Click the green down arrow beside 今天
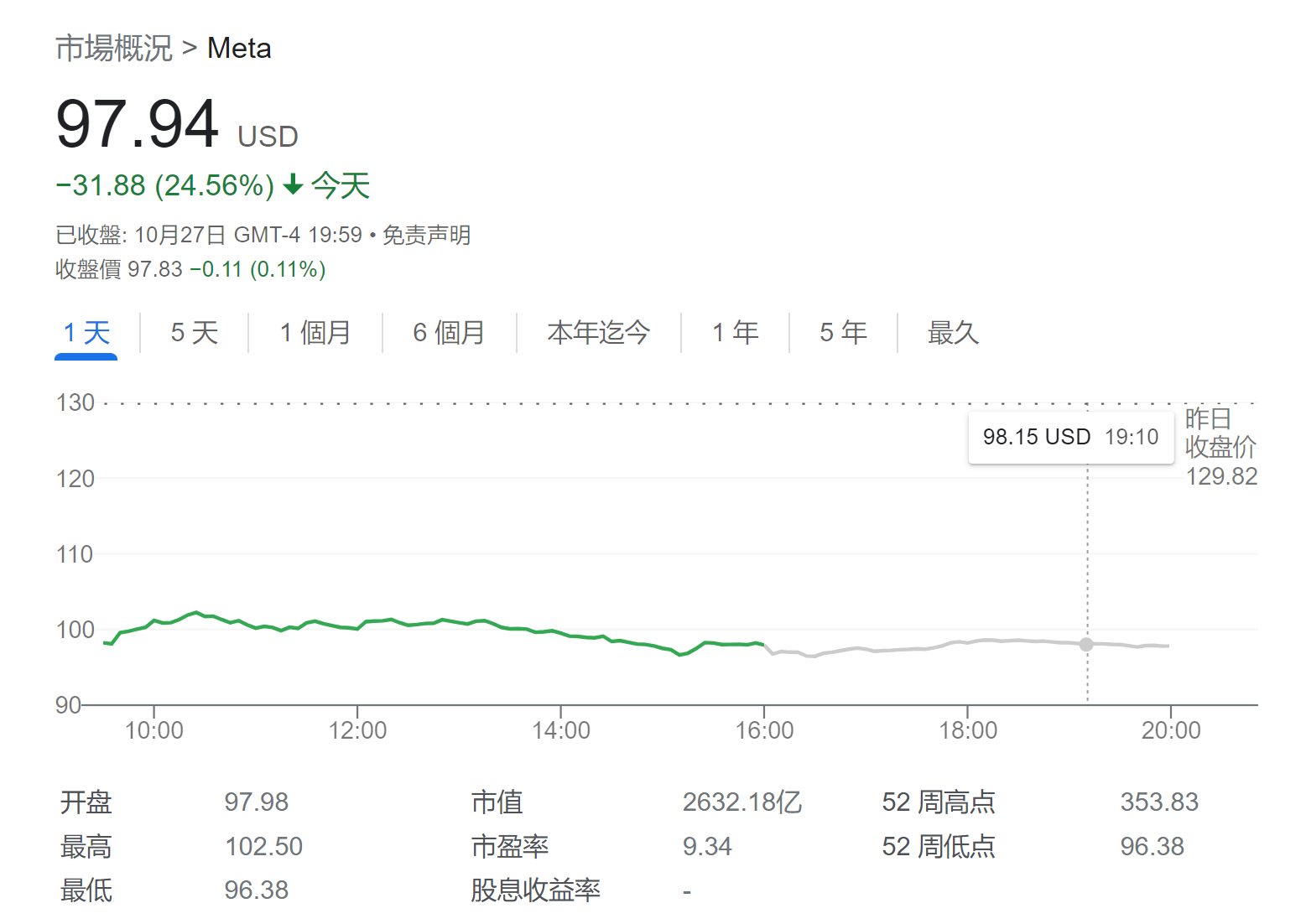Viewport: 1306px width, 924px height. pyautogui.click(x=293, y=184)
